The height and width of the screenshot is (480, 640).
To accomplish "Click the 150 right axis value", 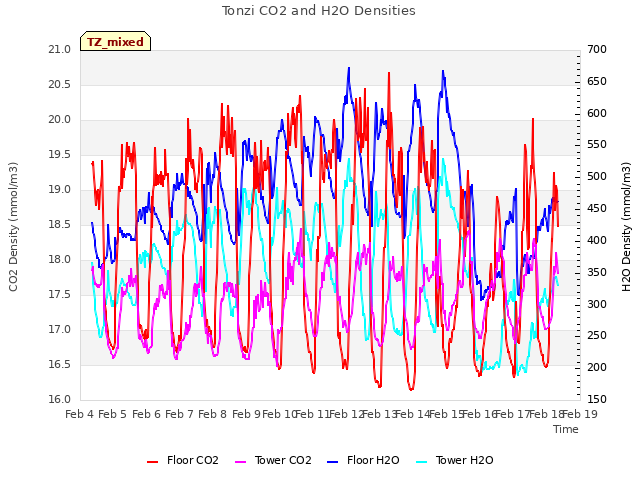I will 597,400.
